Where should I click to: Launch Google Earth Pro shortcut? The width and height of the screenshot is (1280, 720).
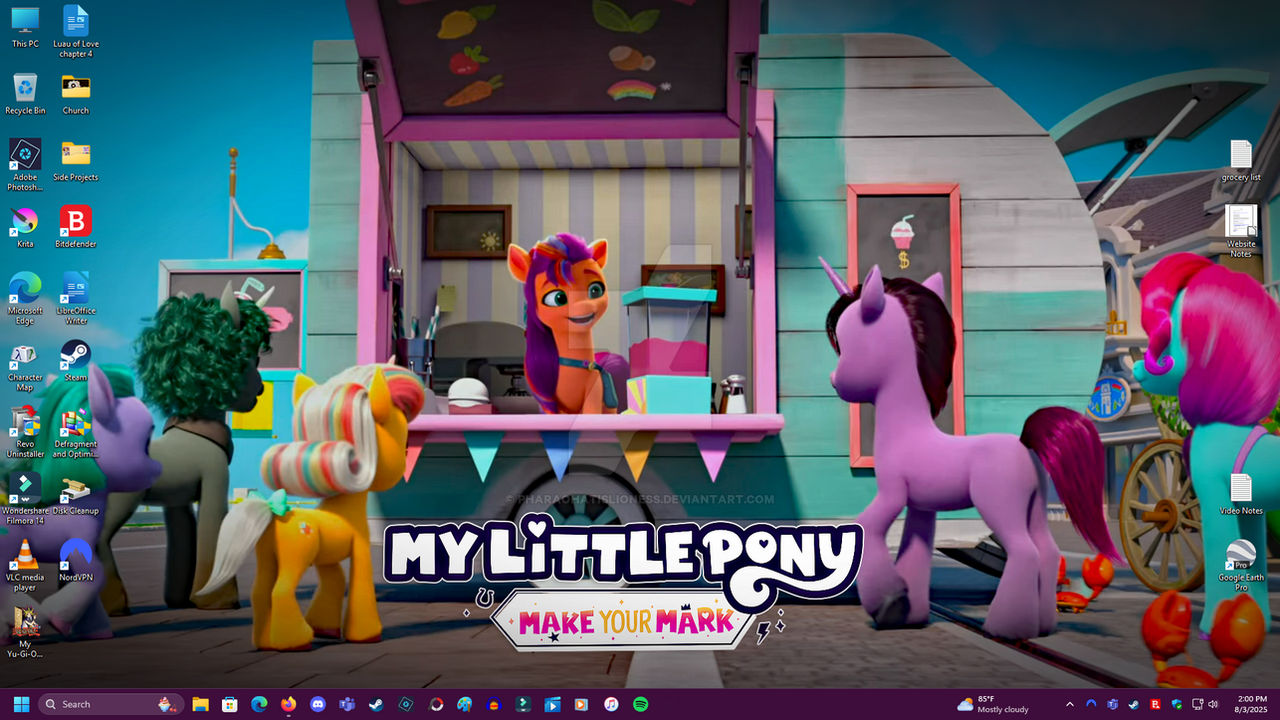(x=1241, y=566)
